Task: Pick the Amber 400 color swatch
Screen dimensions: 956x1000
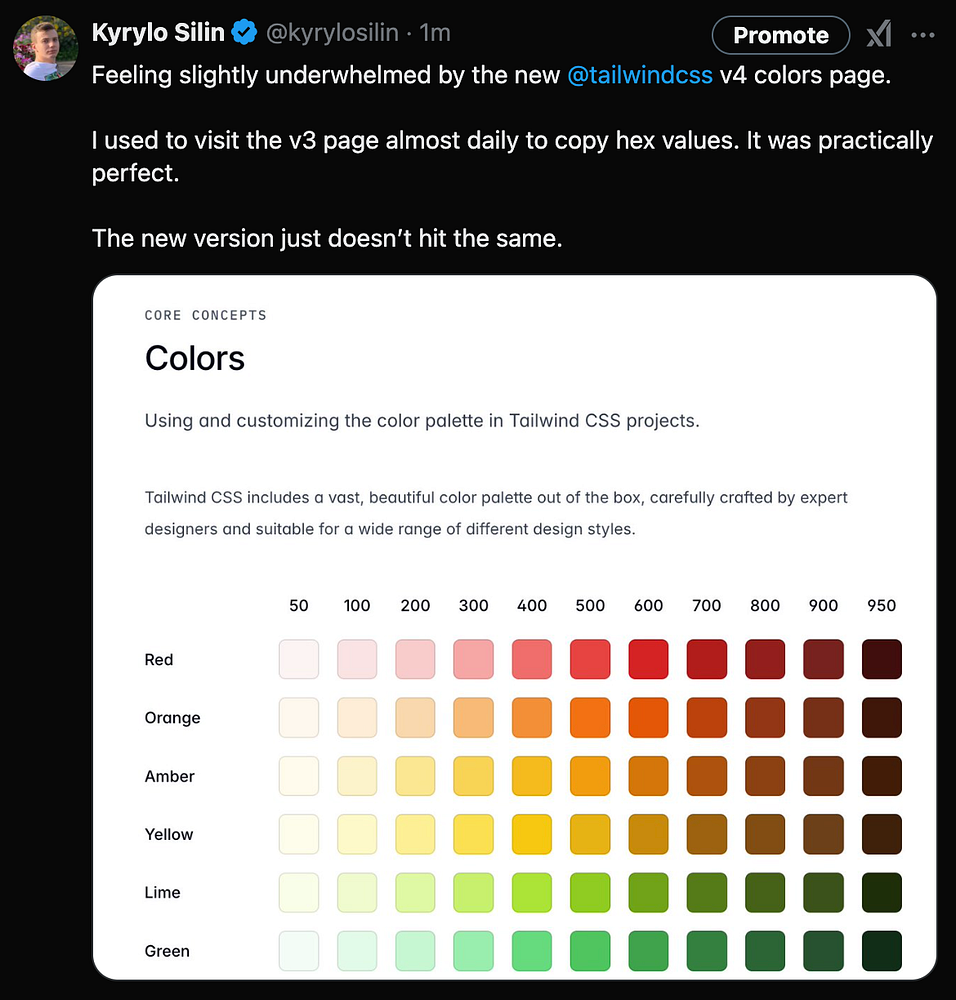Action: click(x=532, y=776)
